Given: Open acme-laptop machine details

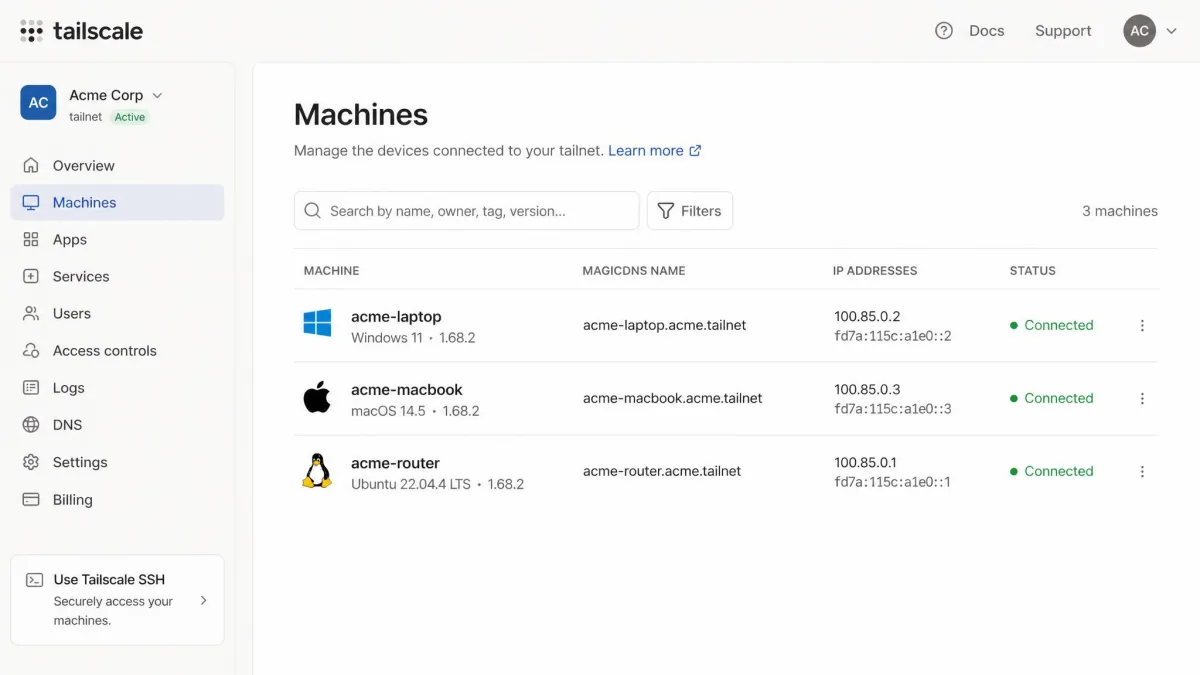Looking at the screenshot, I should pos(396,316).
